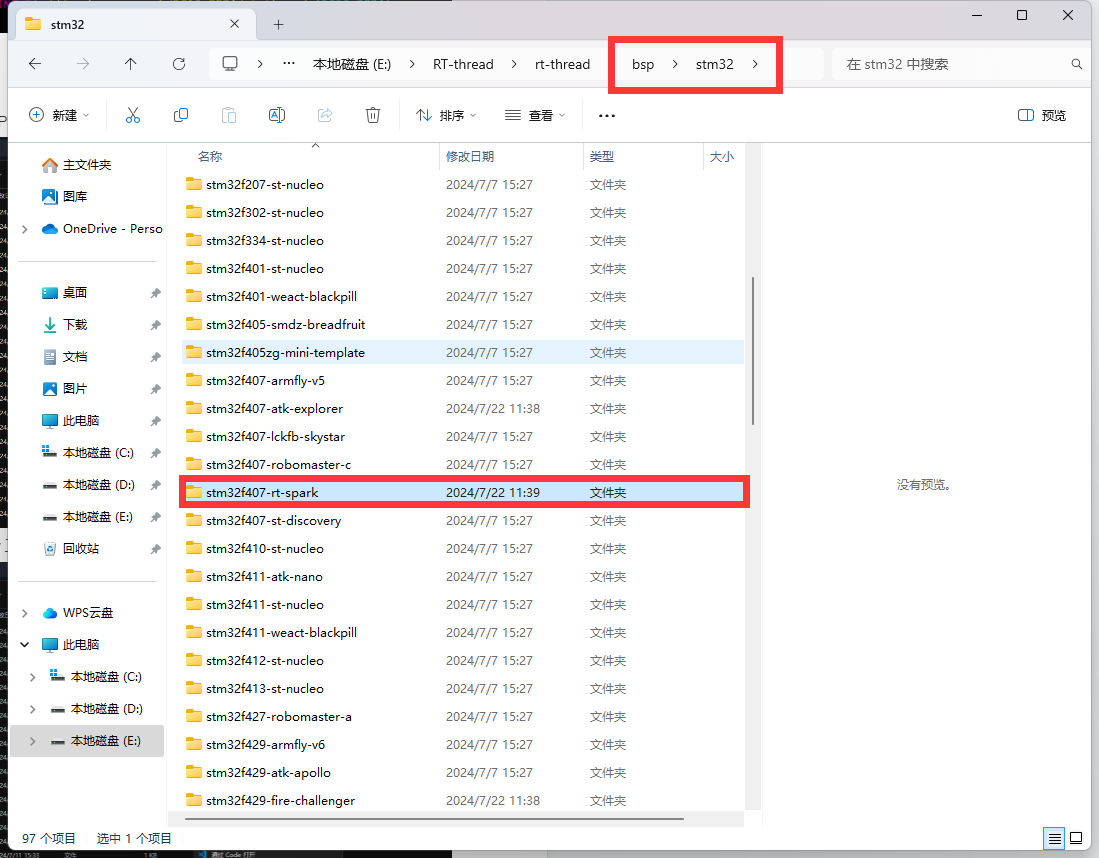Open chevron dropdown after RT-thread in path
Image resolution: width=1099 pixels, height=858 pixels.
click(x=514, y=64)
